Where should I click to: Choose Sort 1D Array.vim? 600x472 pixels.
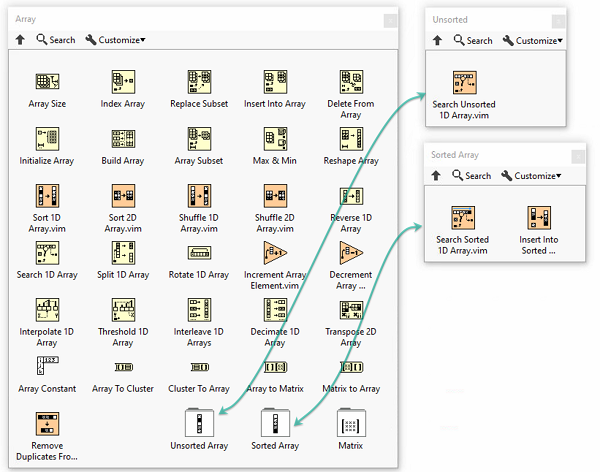point(47,196)
